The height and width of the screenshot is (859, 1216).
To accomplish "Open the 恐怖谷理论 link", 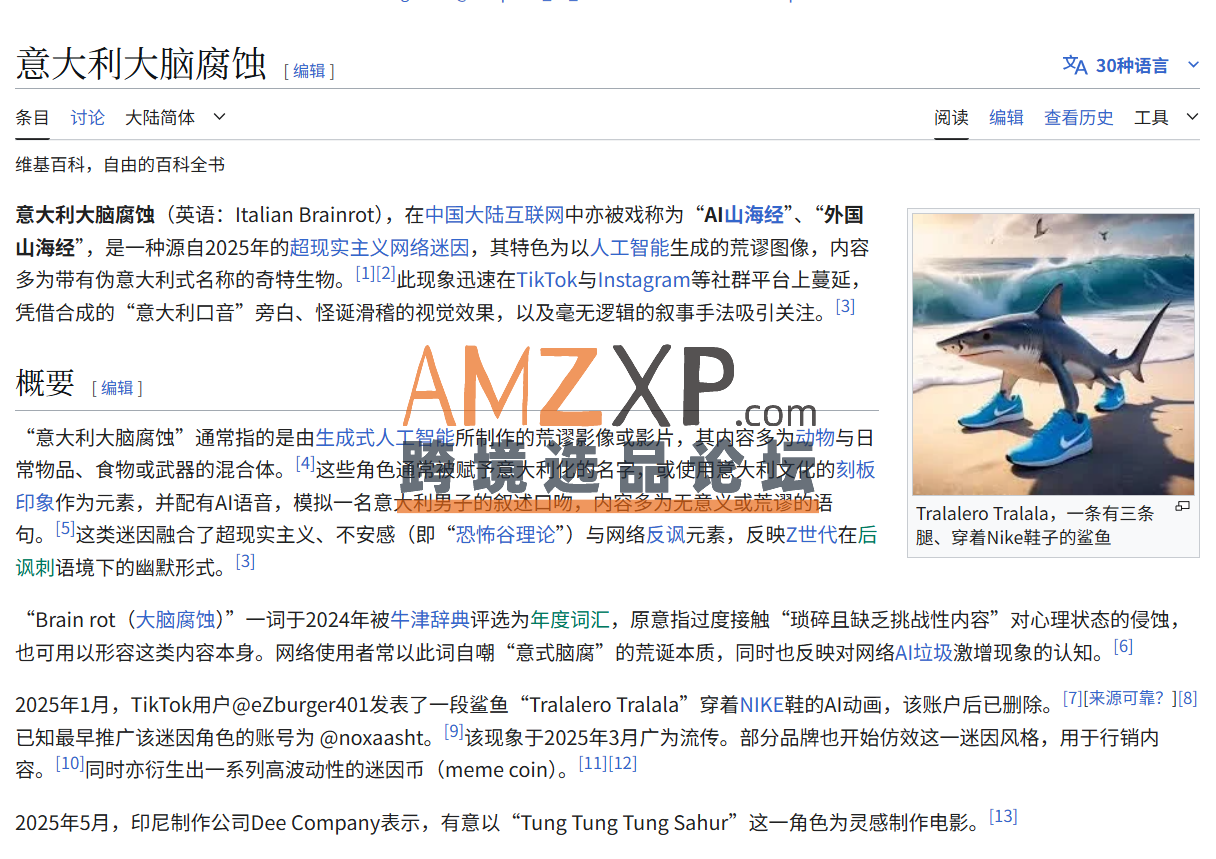I will 505,535.
